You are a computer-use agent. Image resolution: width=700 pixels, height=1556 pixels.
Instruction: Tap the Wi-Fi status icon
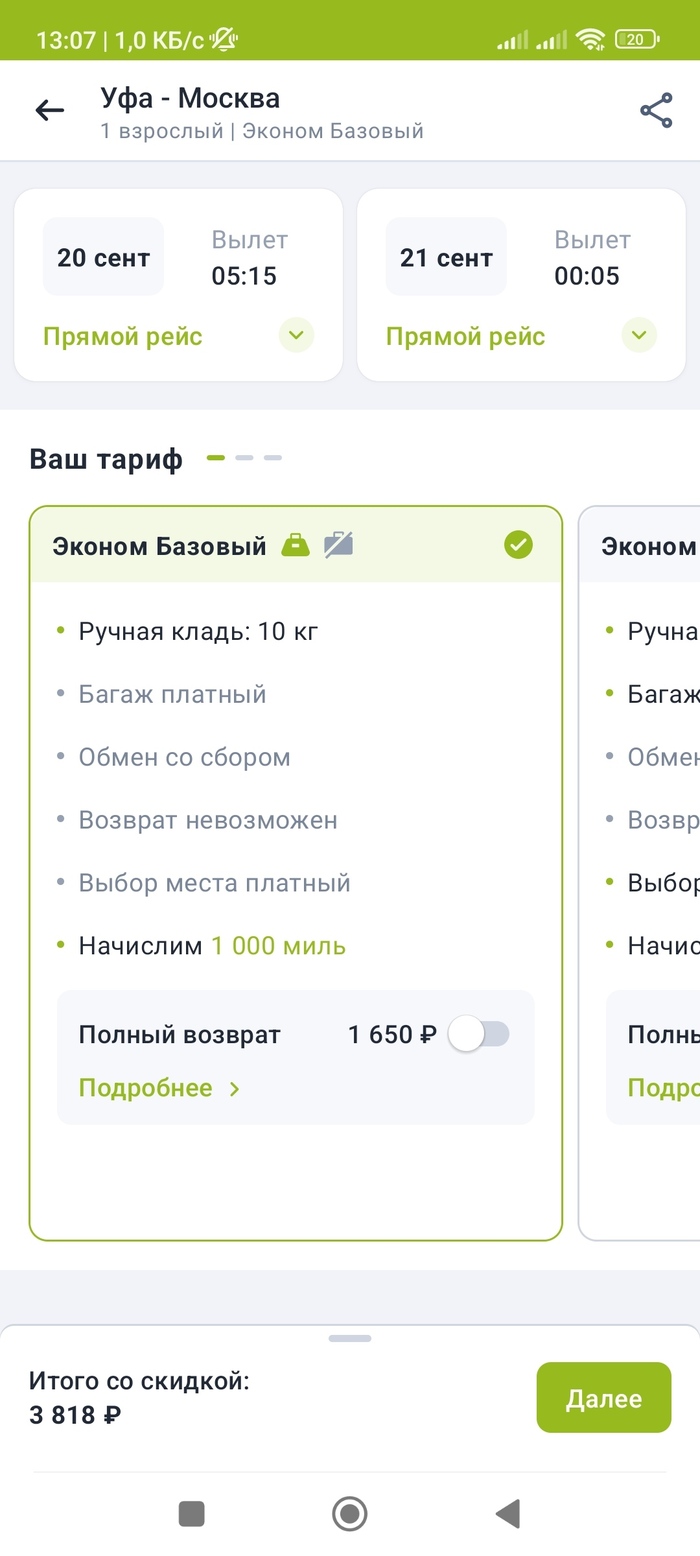[590, 40]
